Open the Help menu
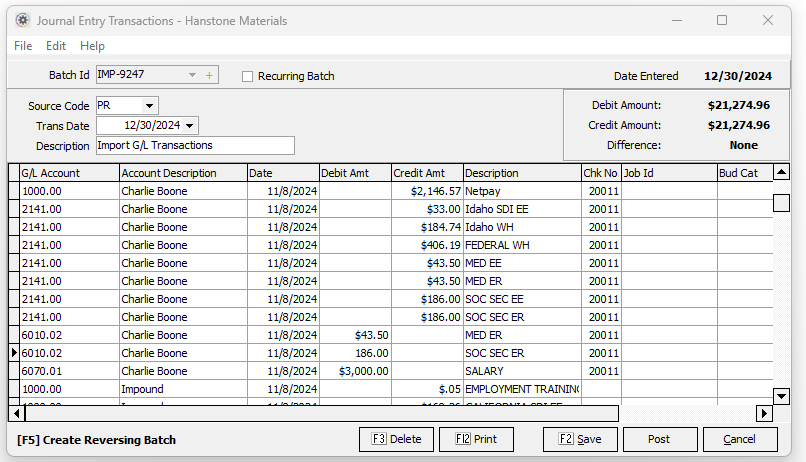This screenshot has width=806, height=462. click(x=92, y=46)
